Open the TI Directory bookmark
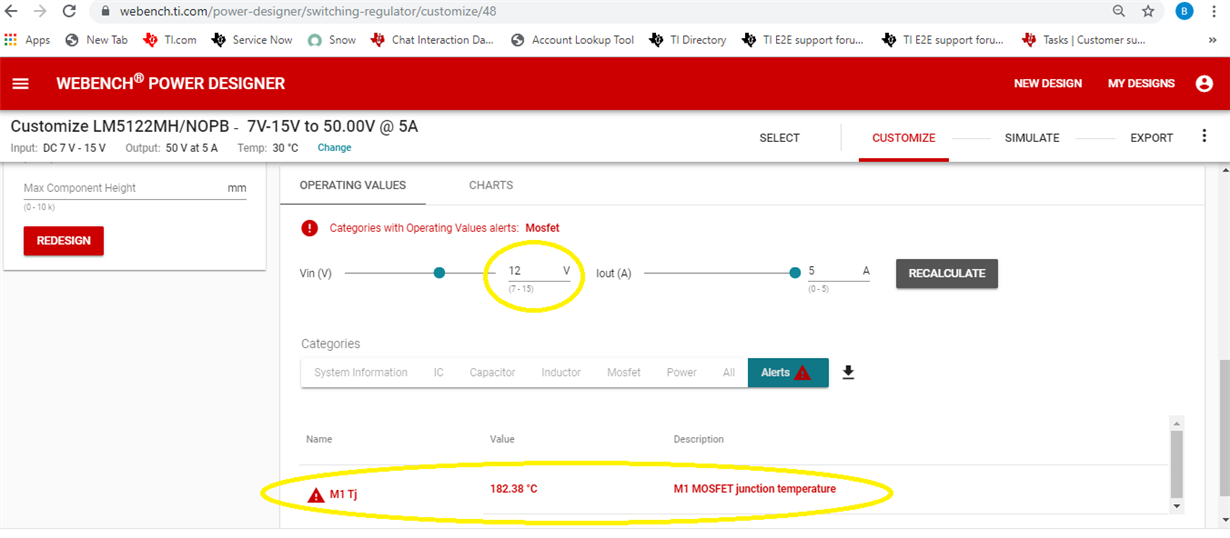Screen dimensions: 1230x538 point(688,40)
